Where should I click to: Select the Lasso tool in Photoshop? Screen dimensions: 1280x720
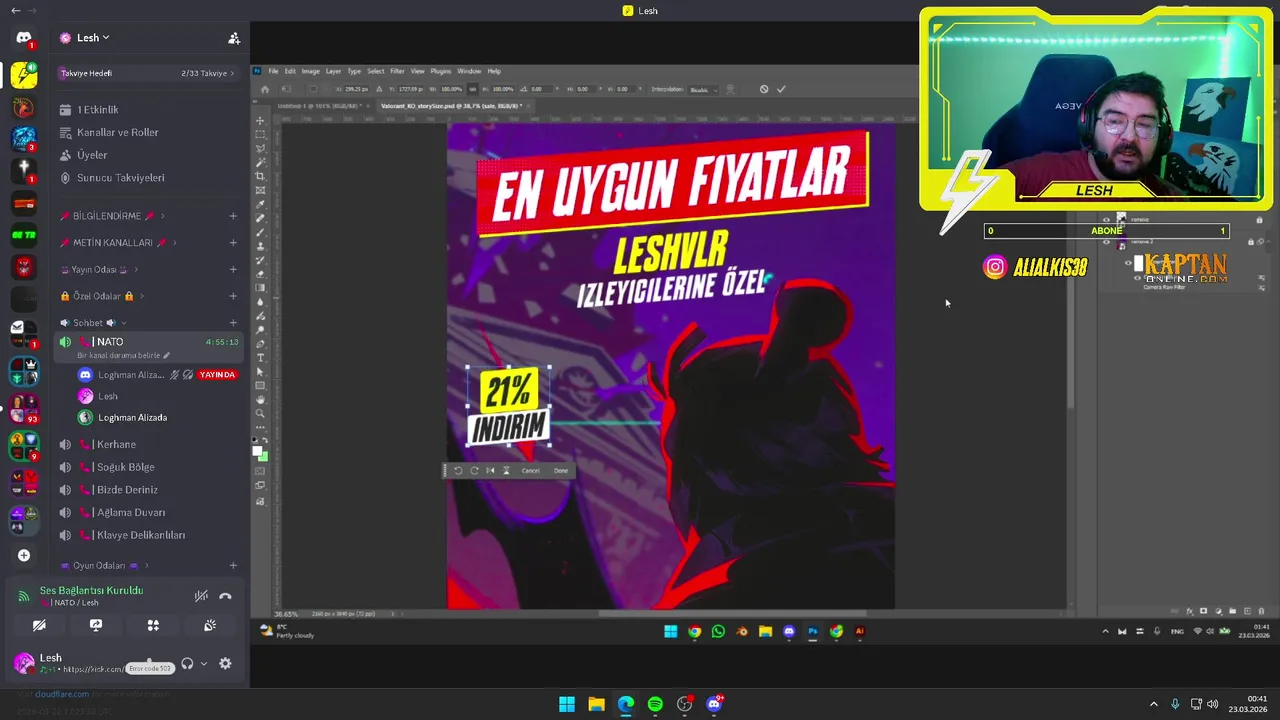coord(261,148)
